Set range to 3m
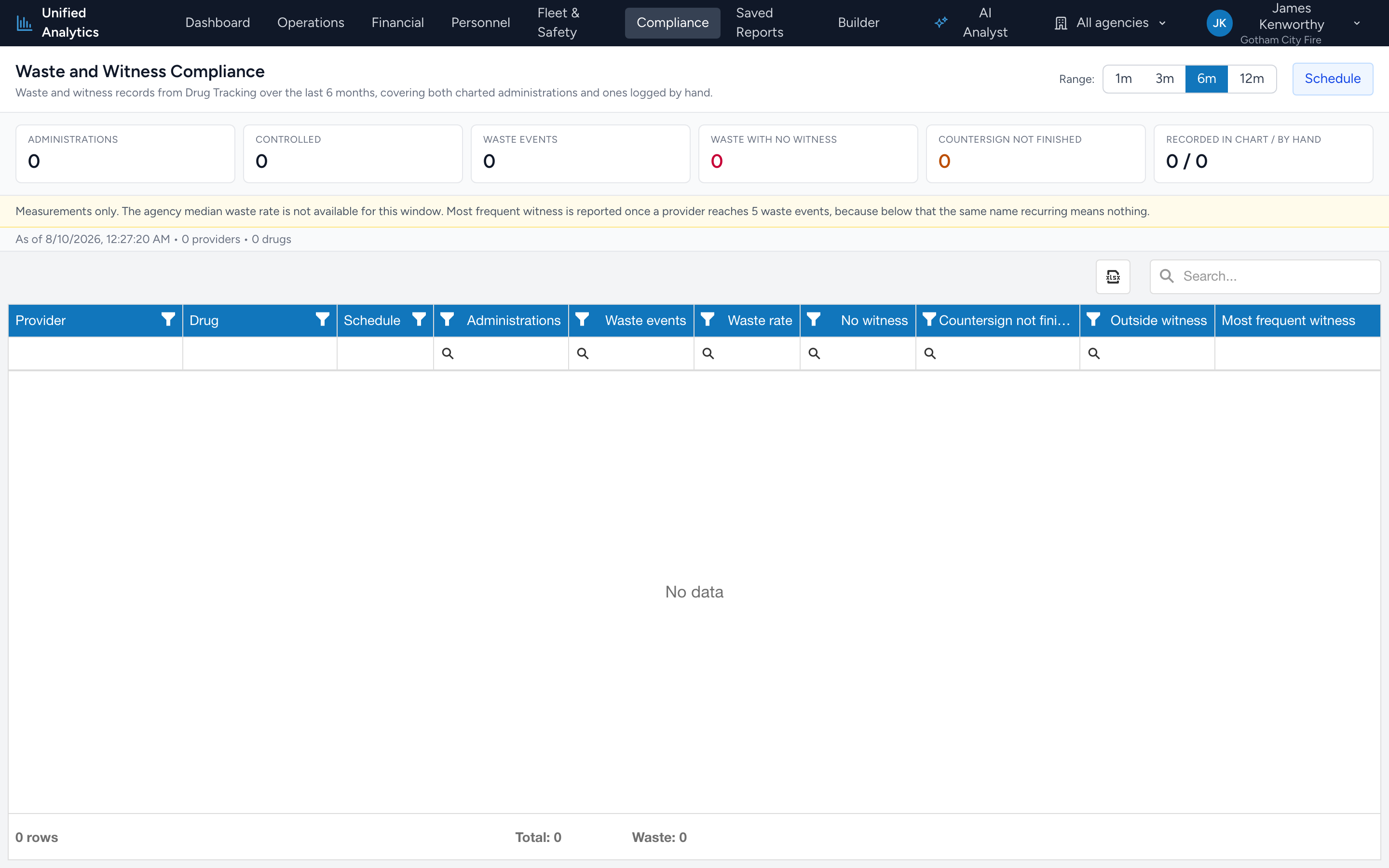 1165,79
